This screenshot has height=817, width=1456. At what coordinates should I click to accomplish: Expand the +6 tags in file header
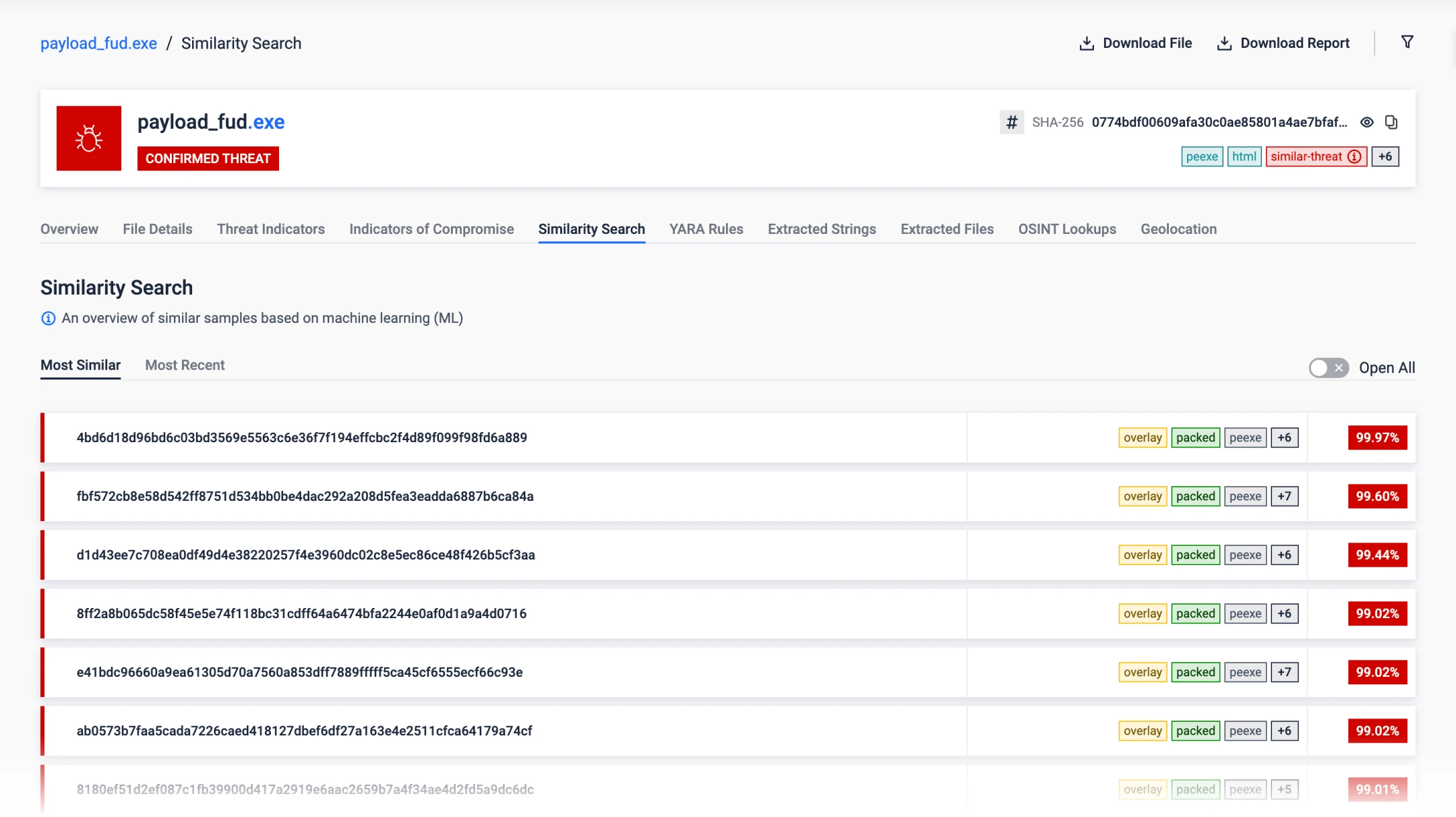pos(1385,157)
